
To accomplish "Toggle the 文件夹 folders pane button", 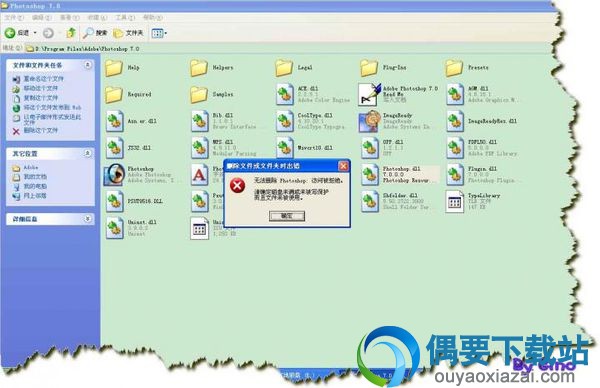I will (x=129, y=33).
